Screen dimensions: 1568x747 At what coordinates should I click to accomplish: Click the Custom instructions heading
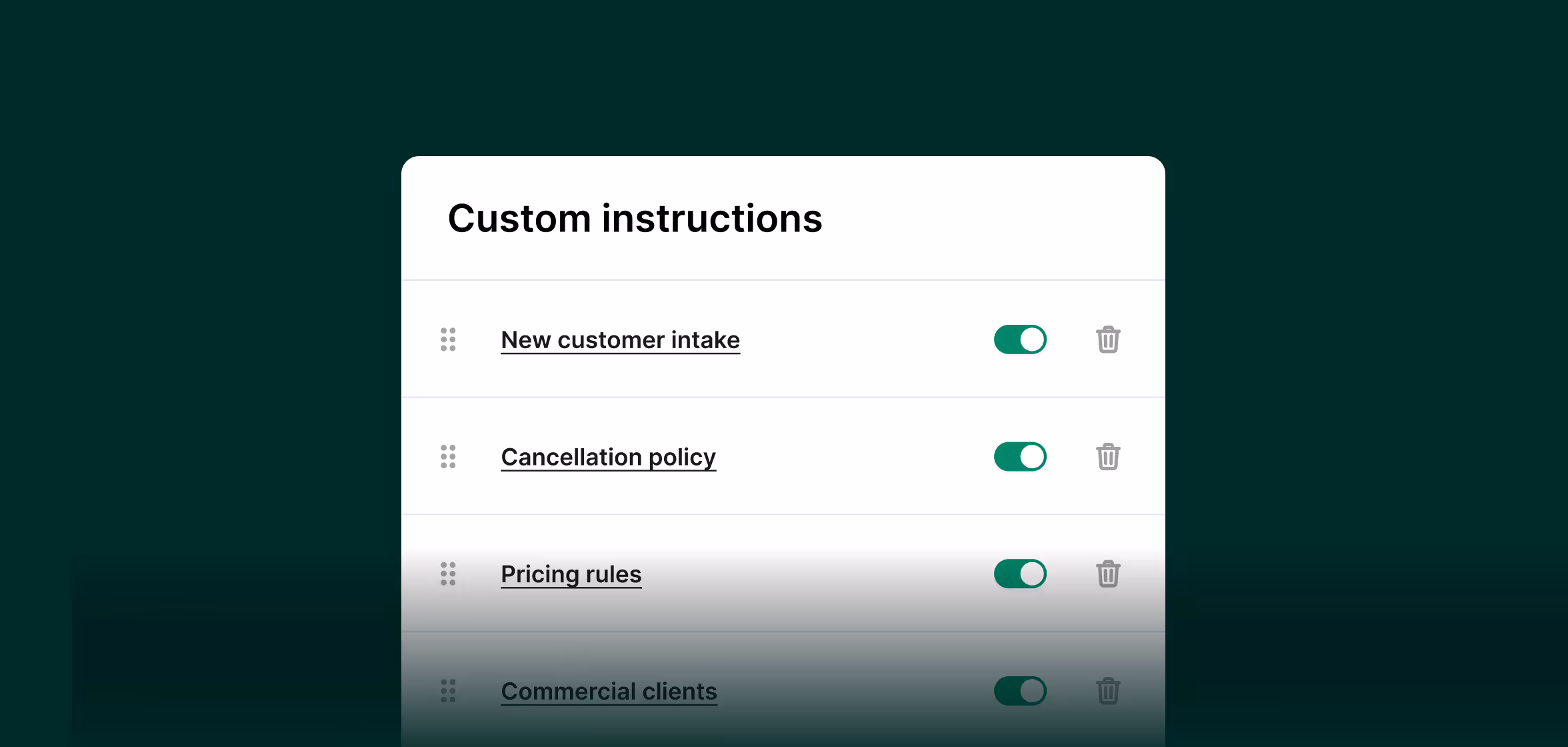pyautogui.click(x=635, y=218)
